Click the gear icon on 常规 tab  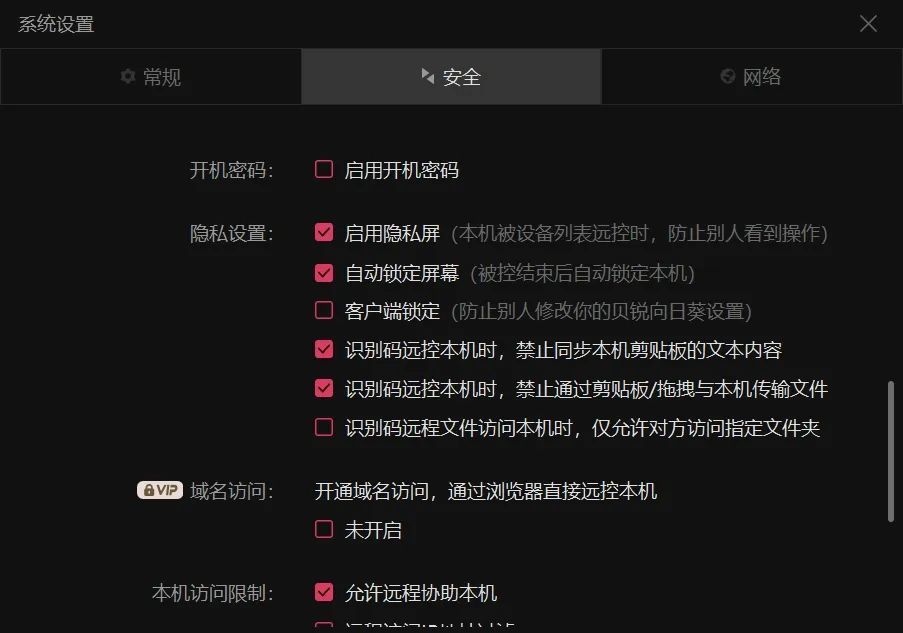128,76
